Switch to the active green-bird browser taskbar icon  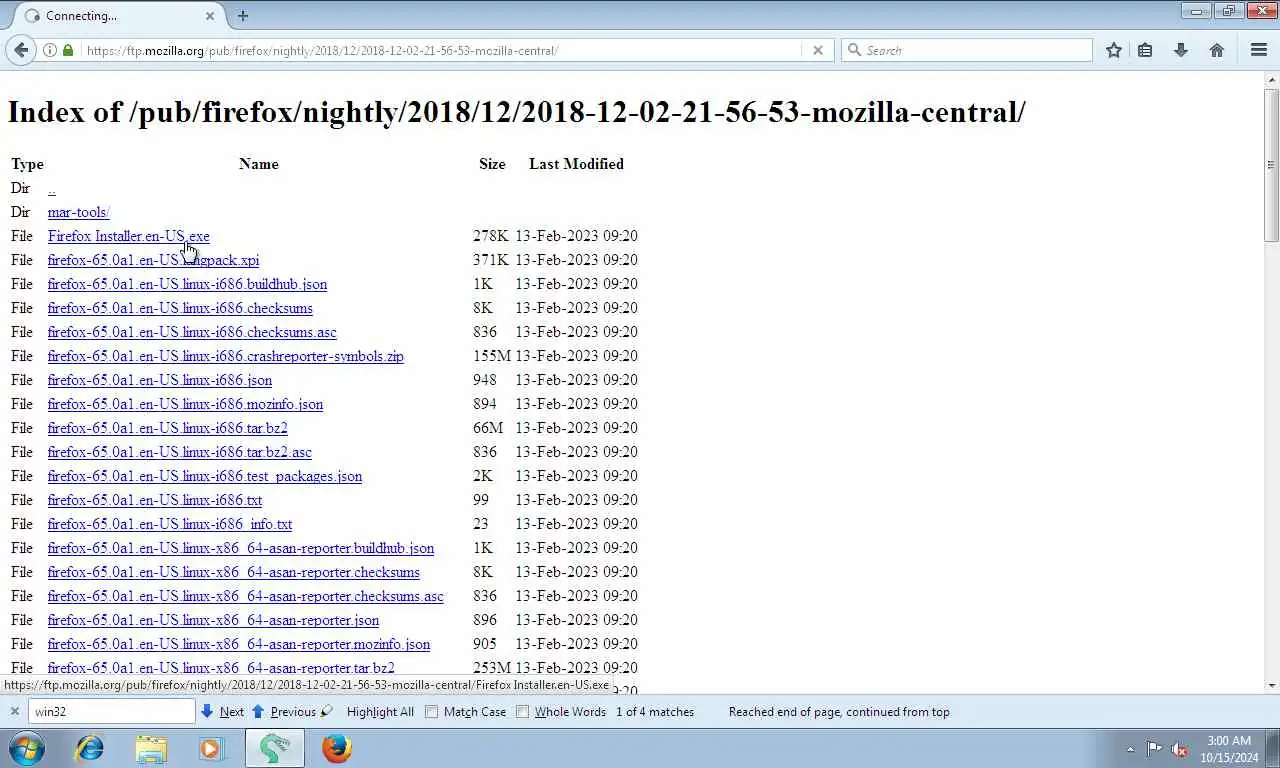(275, 748)
